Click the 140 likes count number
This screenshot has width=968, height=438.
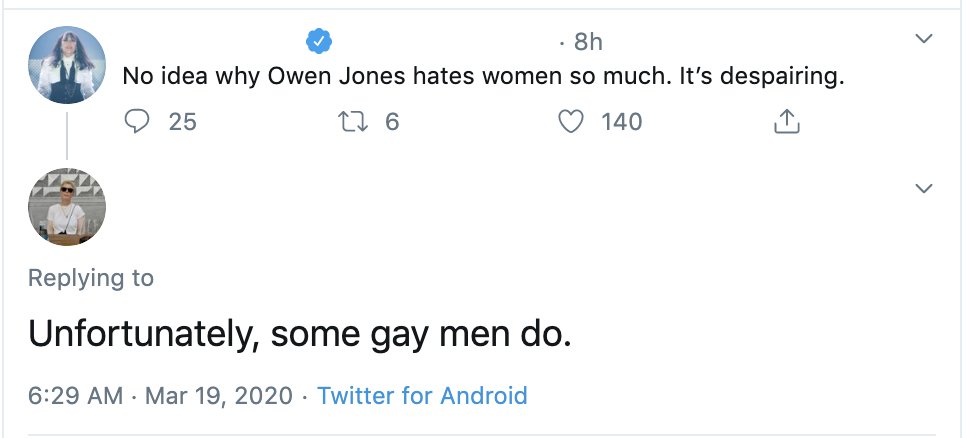pos(621,122)
